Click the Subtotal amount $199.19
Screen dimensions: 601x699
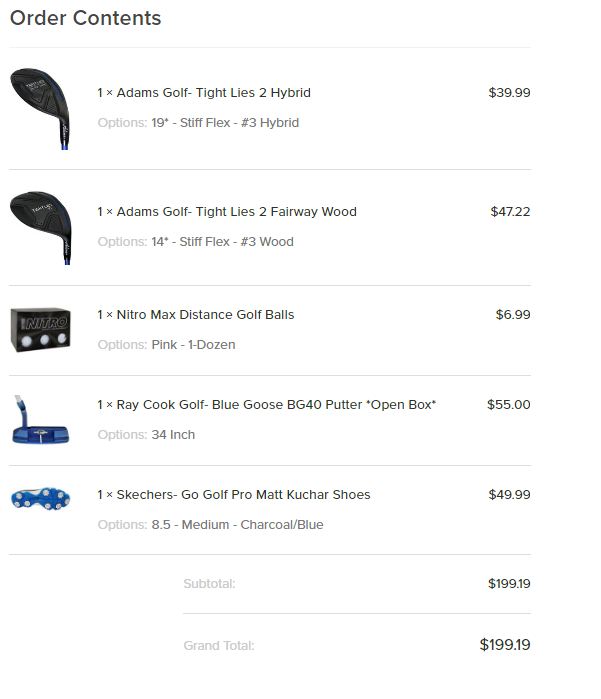click(509, 583)
